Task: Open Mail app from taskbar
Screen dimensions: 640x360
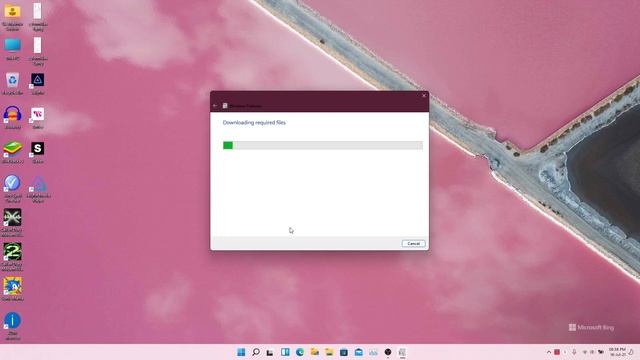Action: coord(359,352)
